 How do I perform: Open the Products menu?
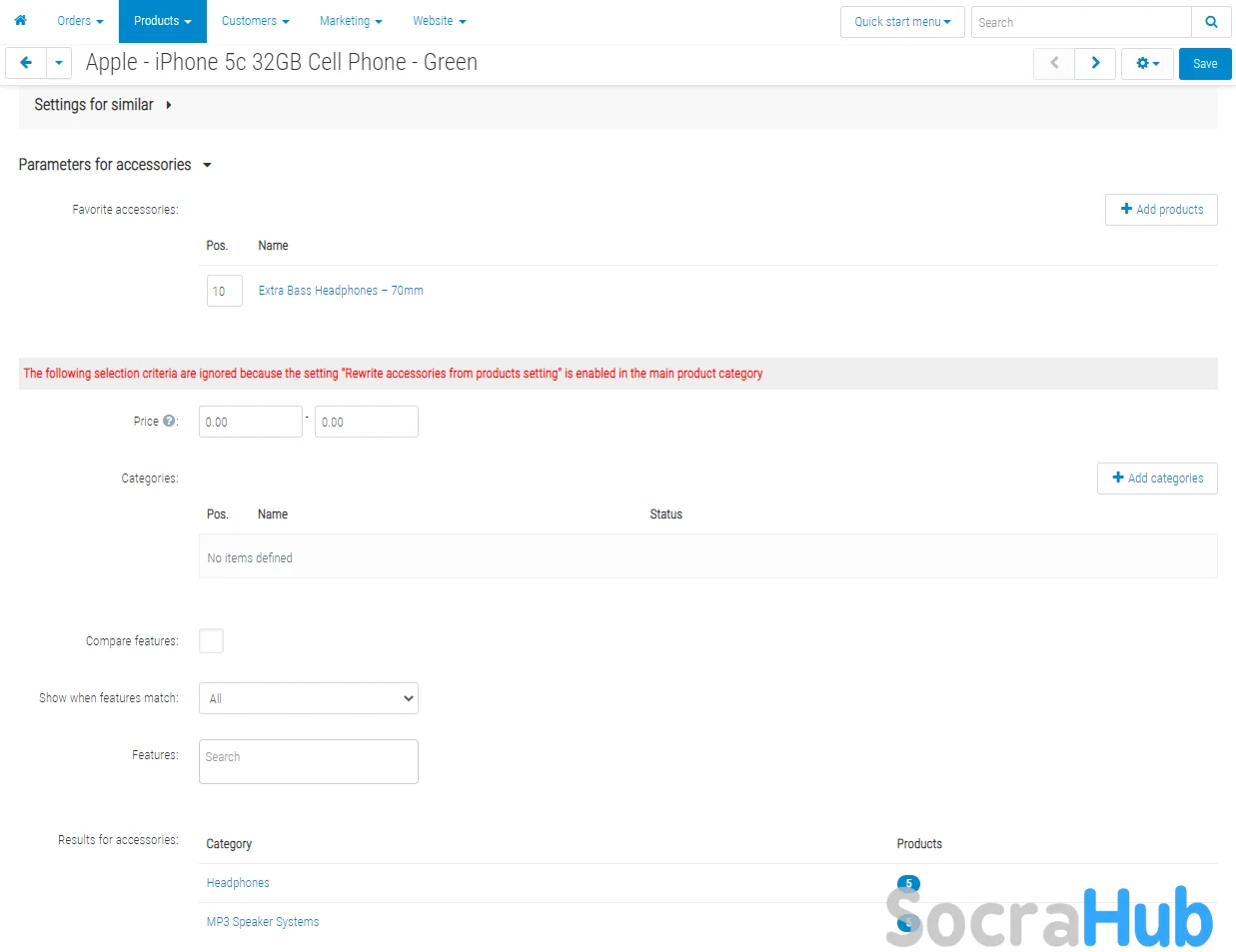click(x=163, y=21)
